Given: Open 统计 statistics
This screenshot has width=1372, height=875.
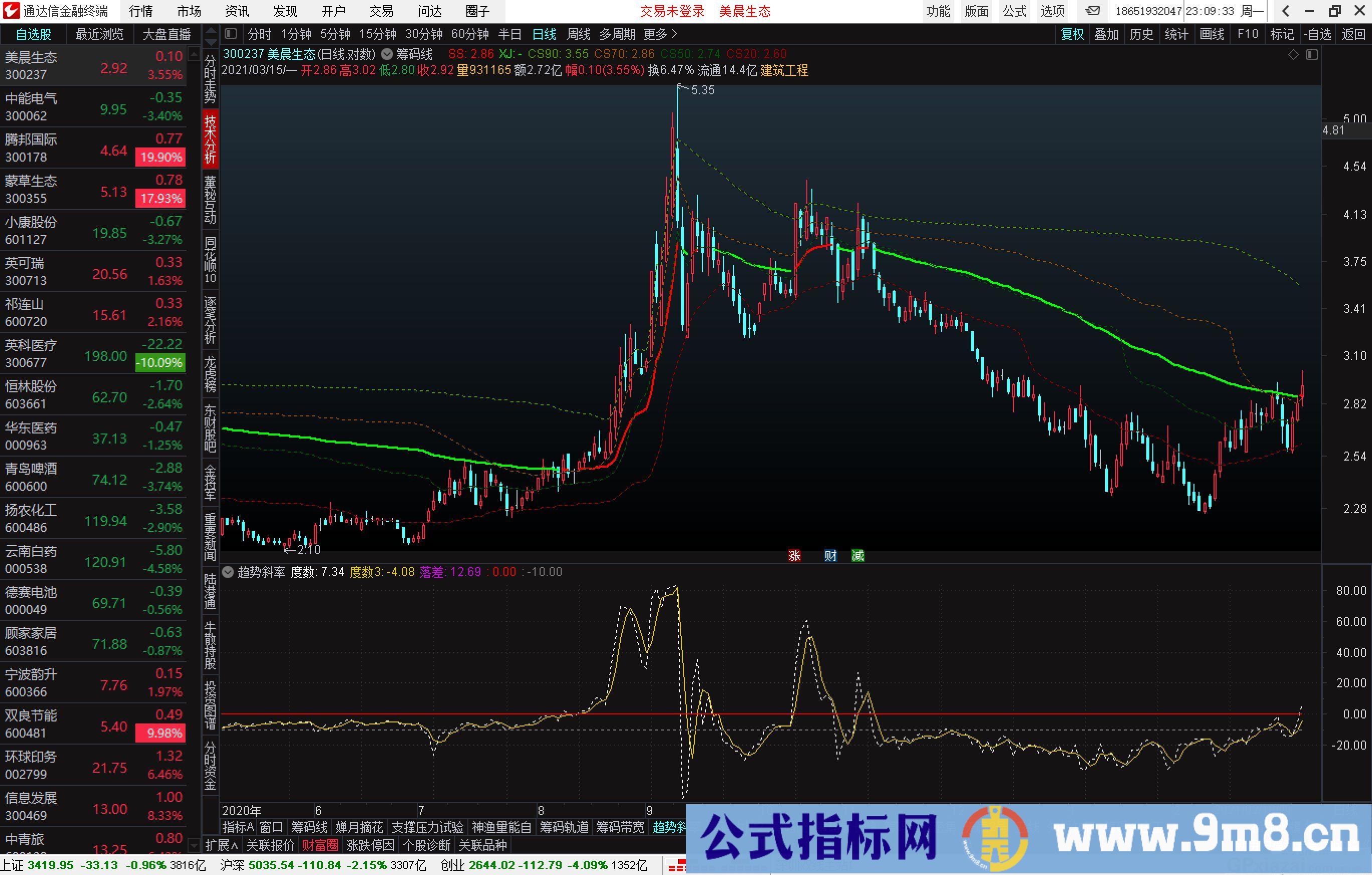Looking at the screenshot, I should 1176,34.
